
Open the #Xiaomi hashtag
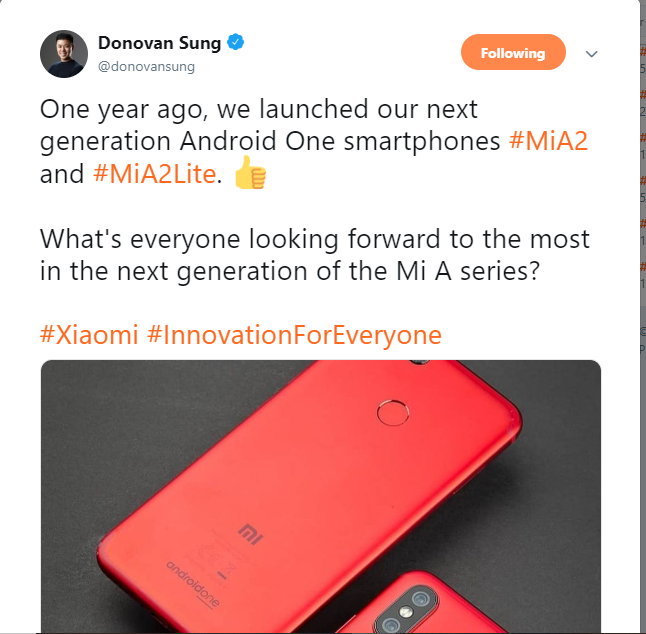tap(89, 334)
